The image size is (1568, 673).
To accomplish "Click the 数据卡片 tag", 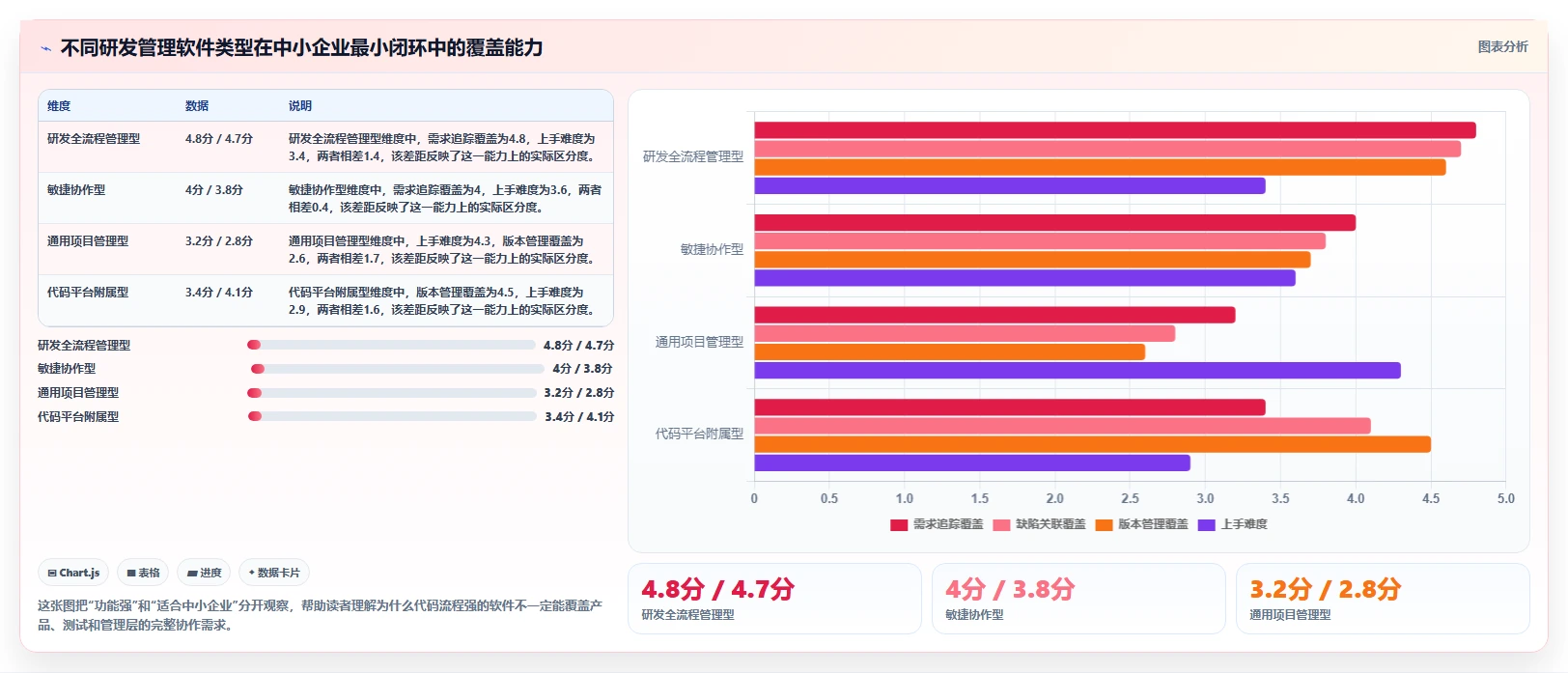I will coord(274,573).
